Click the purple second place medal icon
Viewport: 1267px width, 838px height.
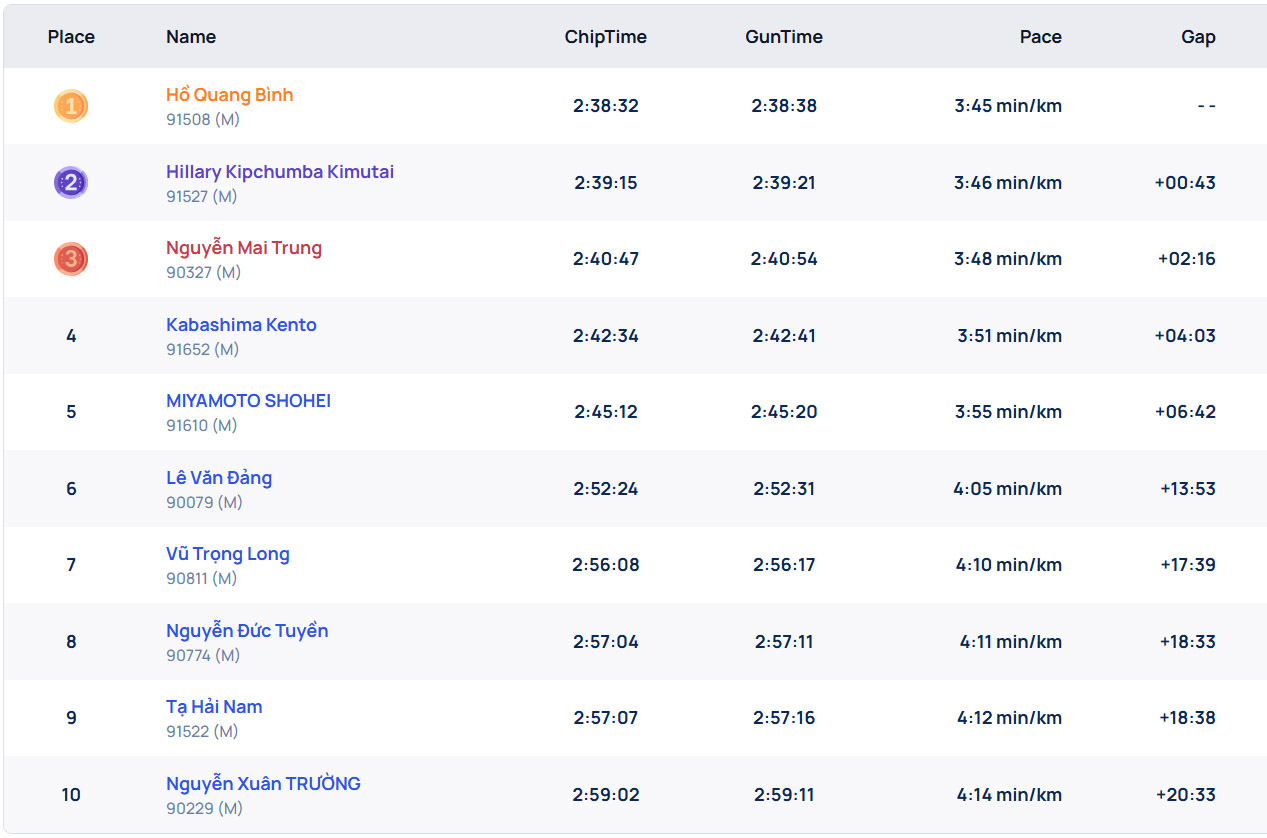71,183
